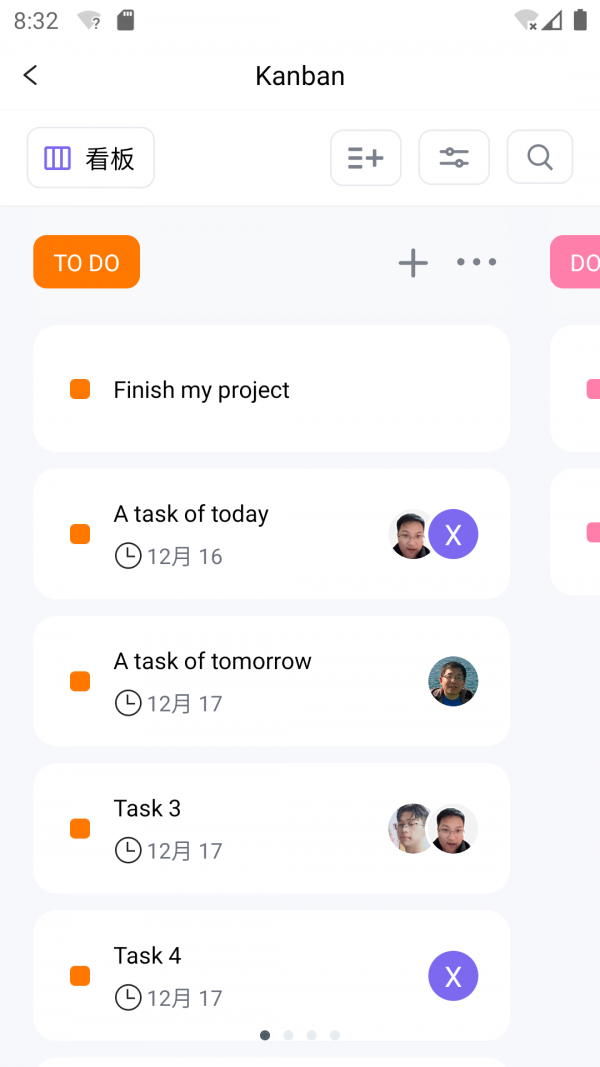The width and height of the screenshot is (600, 1067).
Task: Open the filter settings sliders icon
Action: click(x=454, y=158)
